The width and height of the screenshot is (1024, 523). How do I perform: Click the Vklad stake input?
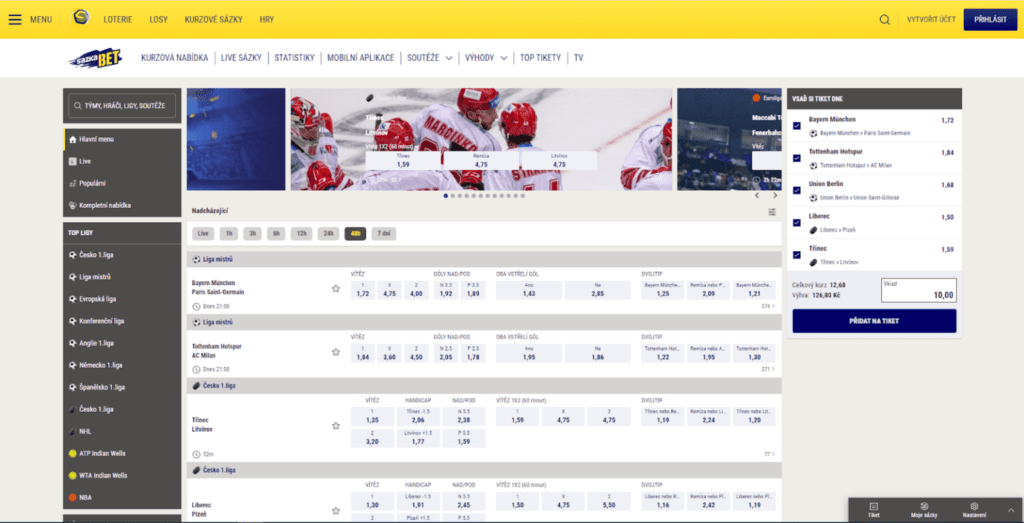(x=919, y=291)
